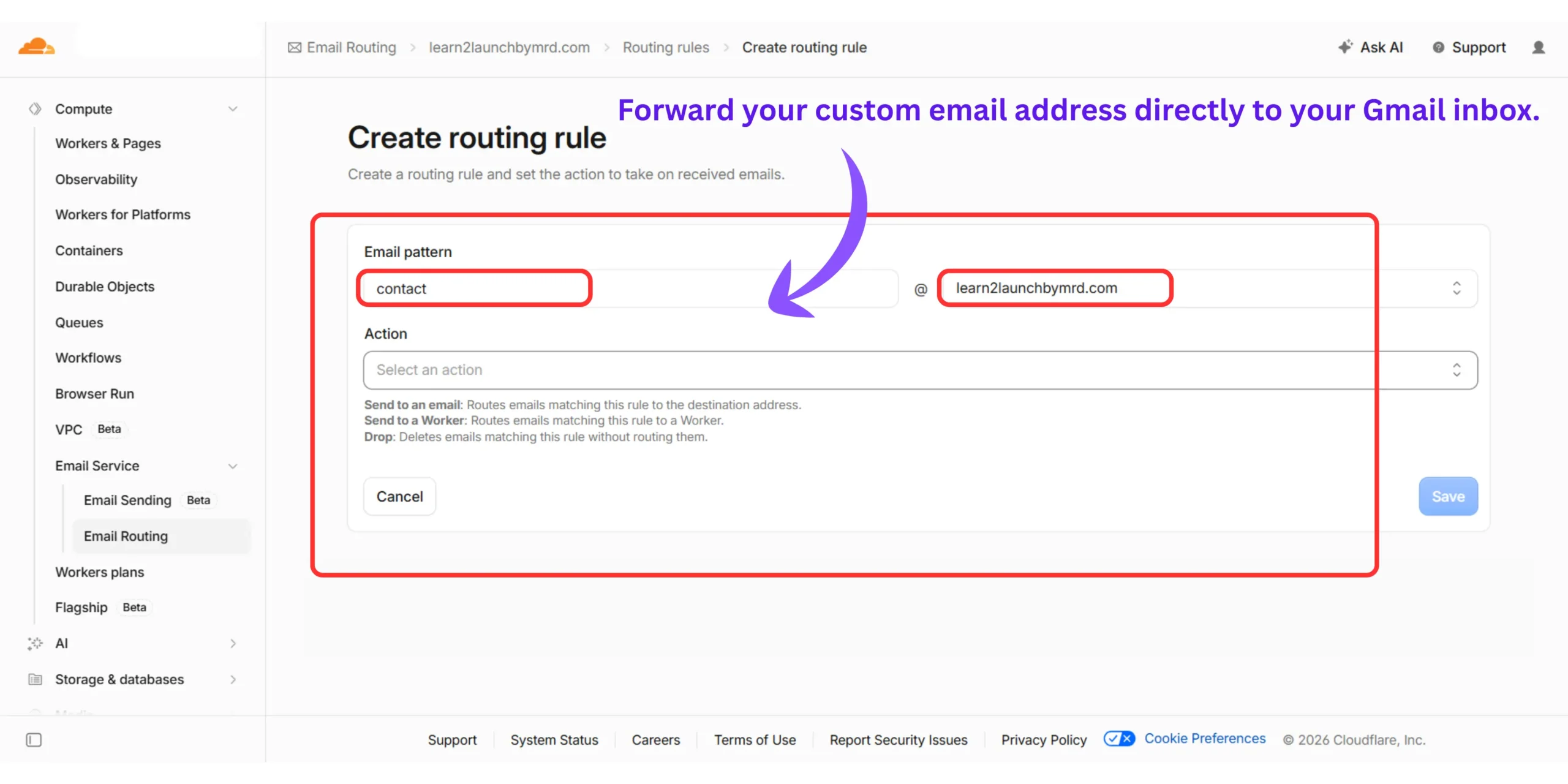The height and width of the screenshot is (784, 1568).
Task: Open the domain selector dropdown arrows
Action: pos(1457,288)
